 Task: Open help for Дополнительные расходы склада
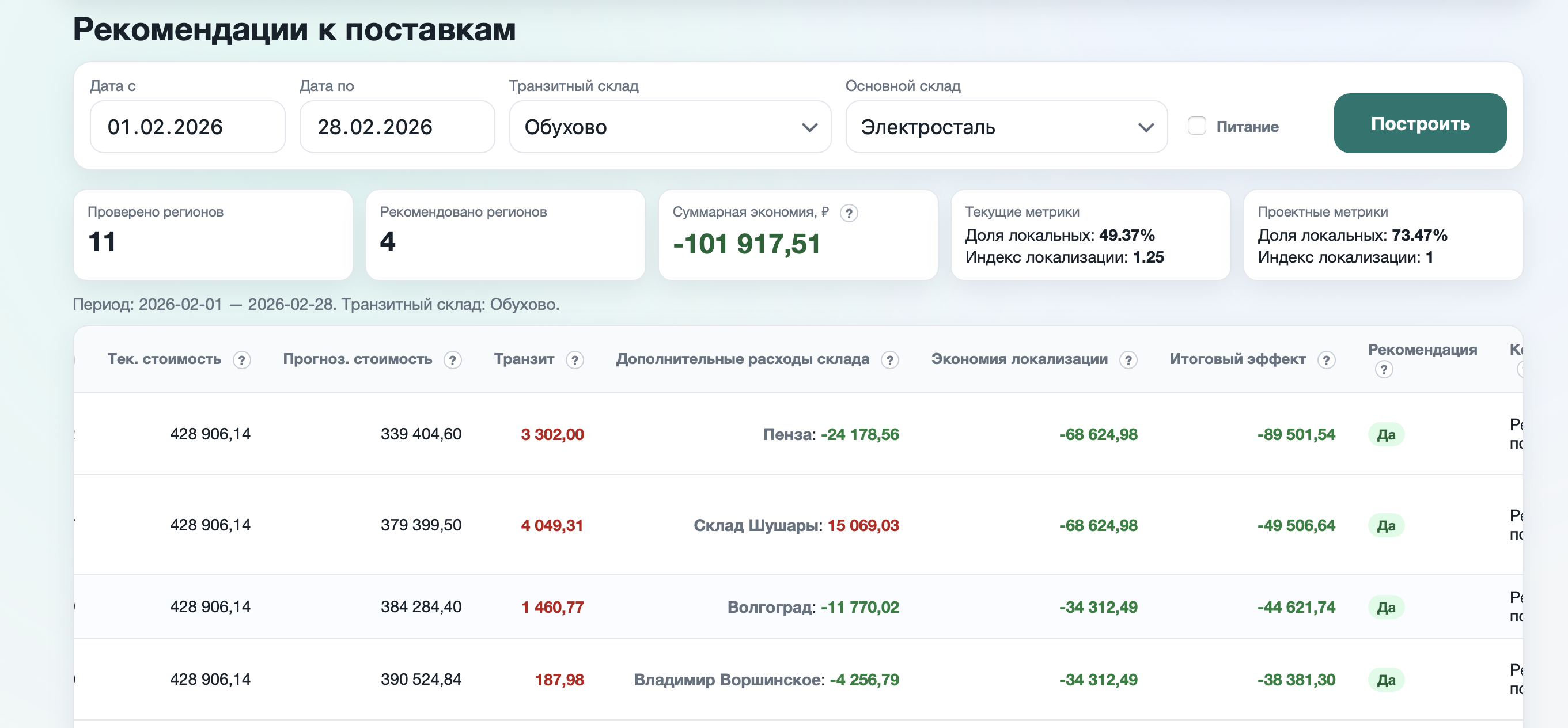(891, 359)
